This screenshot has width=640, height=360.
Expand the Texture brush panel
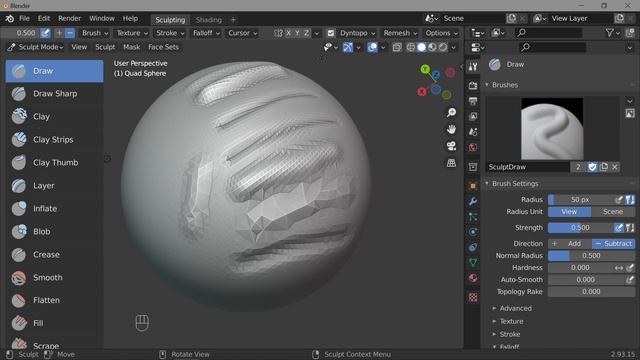(x=511, y=322)
